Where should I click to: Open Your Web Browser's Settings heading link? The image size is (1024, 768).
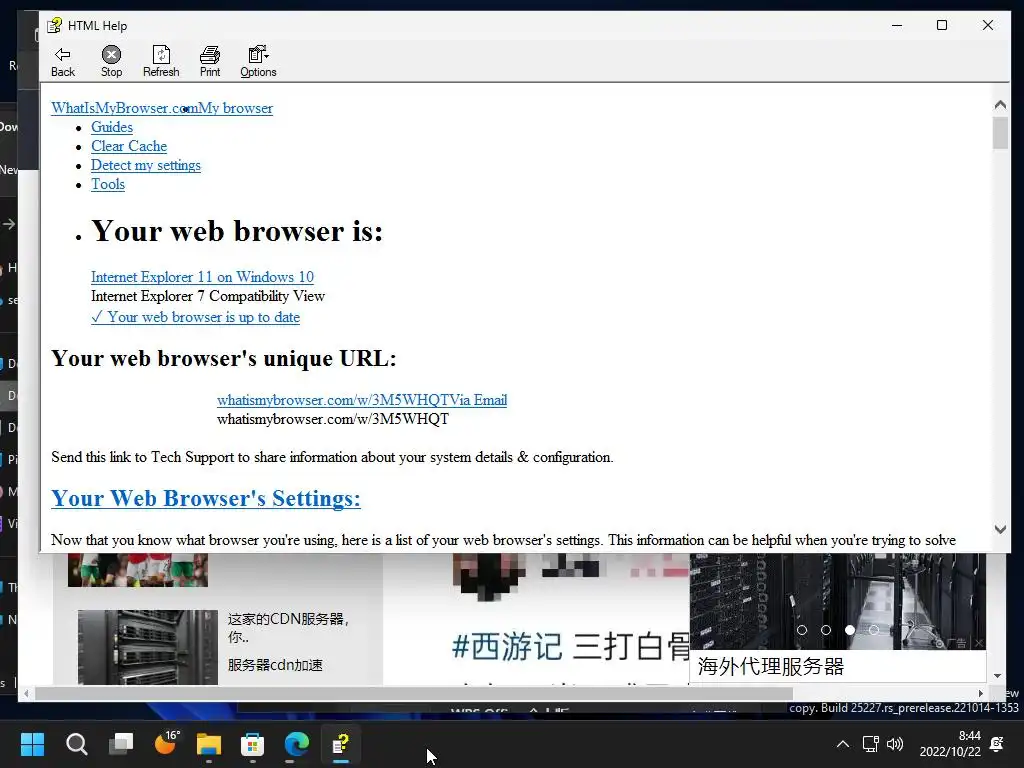pos(206,498)
